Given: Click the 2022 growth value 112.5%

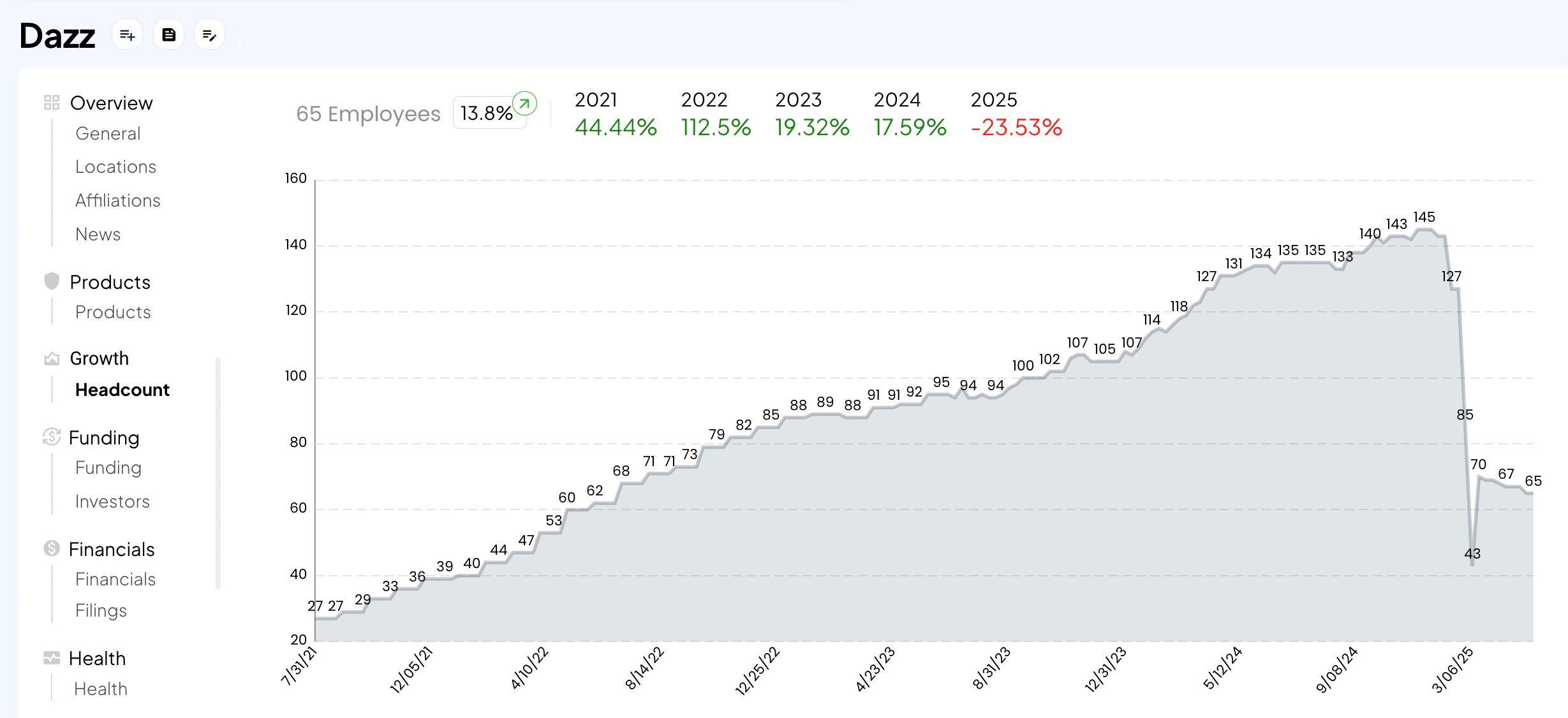Looking at the screenshot, I should pos(716,128).
